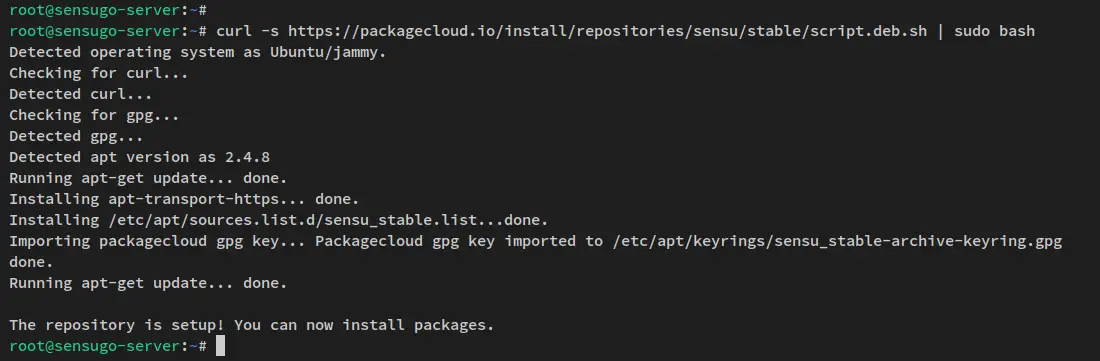Click the /etc/apt/sources.list.d/sensu_stable.list path
The height and width of the screenshot is (361, 1100).
(x=292, y=220)
